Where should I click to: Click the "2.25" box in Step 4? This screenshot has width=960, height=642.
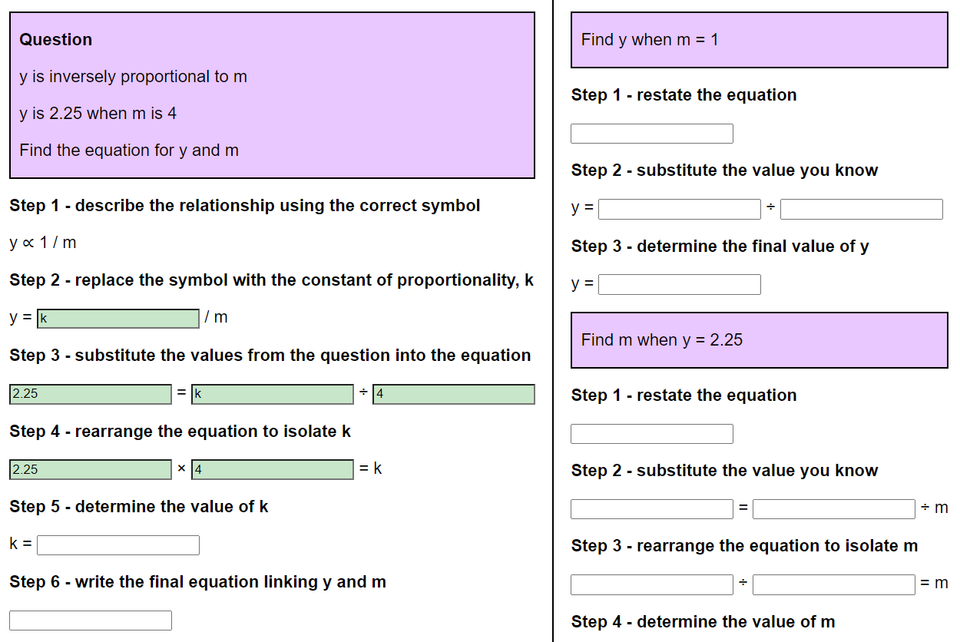(89, 468)
